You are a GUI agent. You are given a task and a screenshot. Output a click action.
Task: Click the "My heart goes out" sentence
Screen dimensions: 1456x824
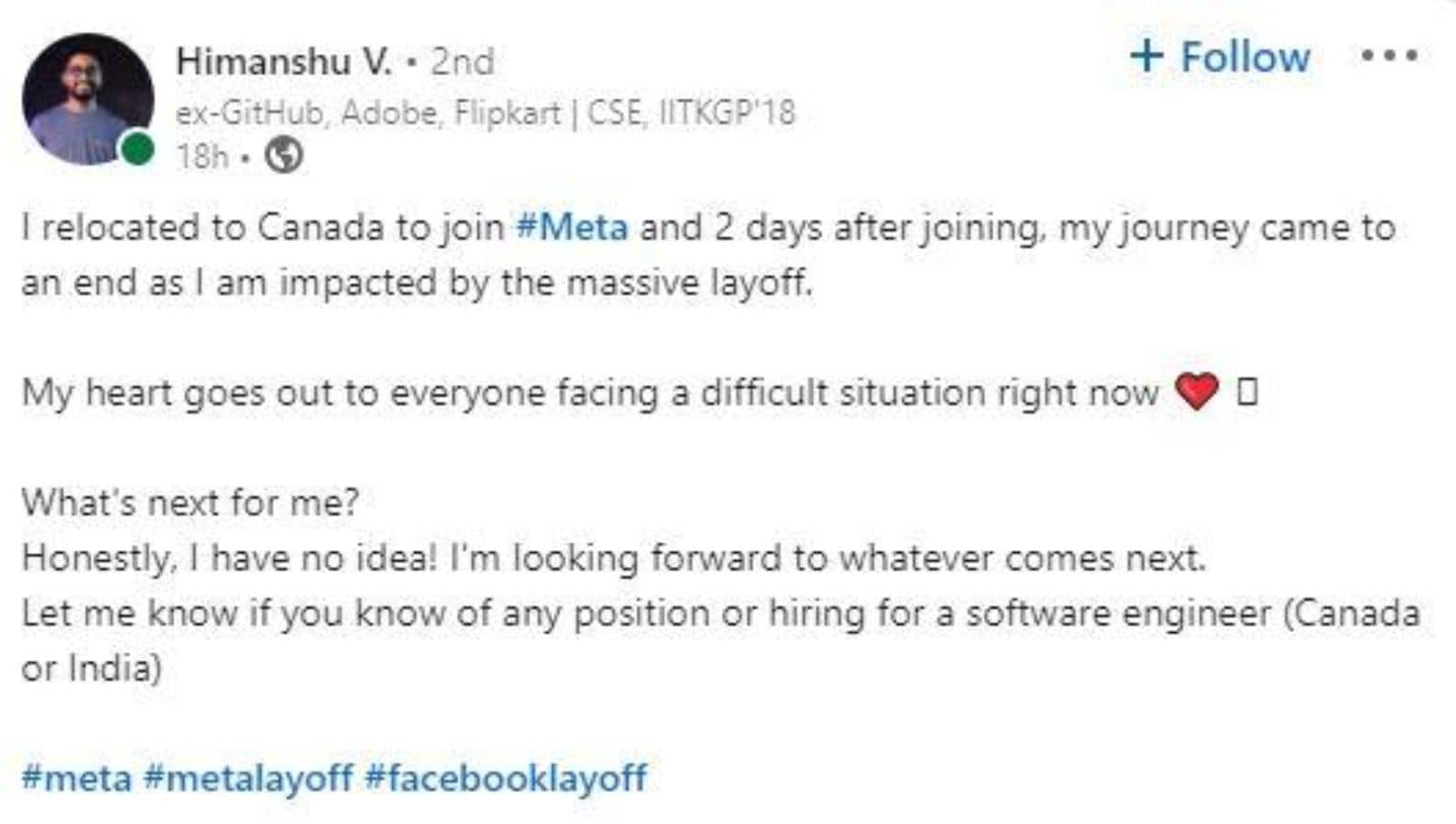tap(590, 393)
